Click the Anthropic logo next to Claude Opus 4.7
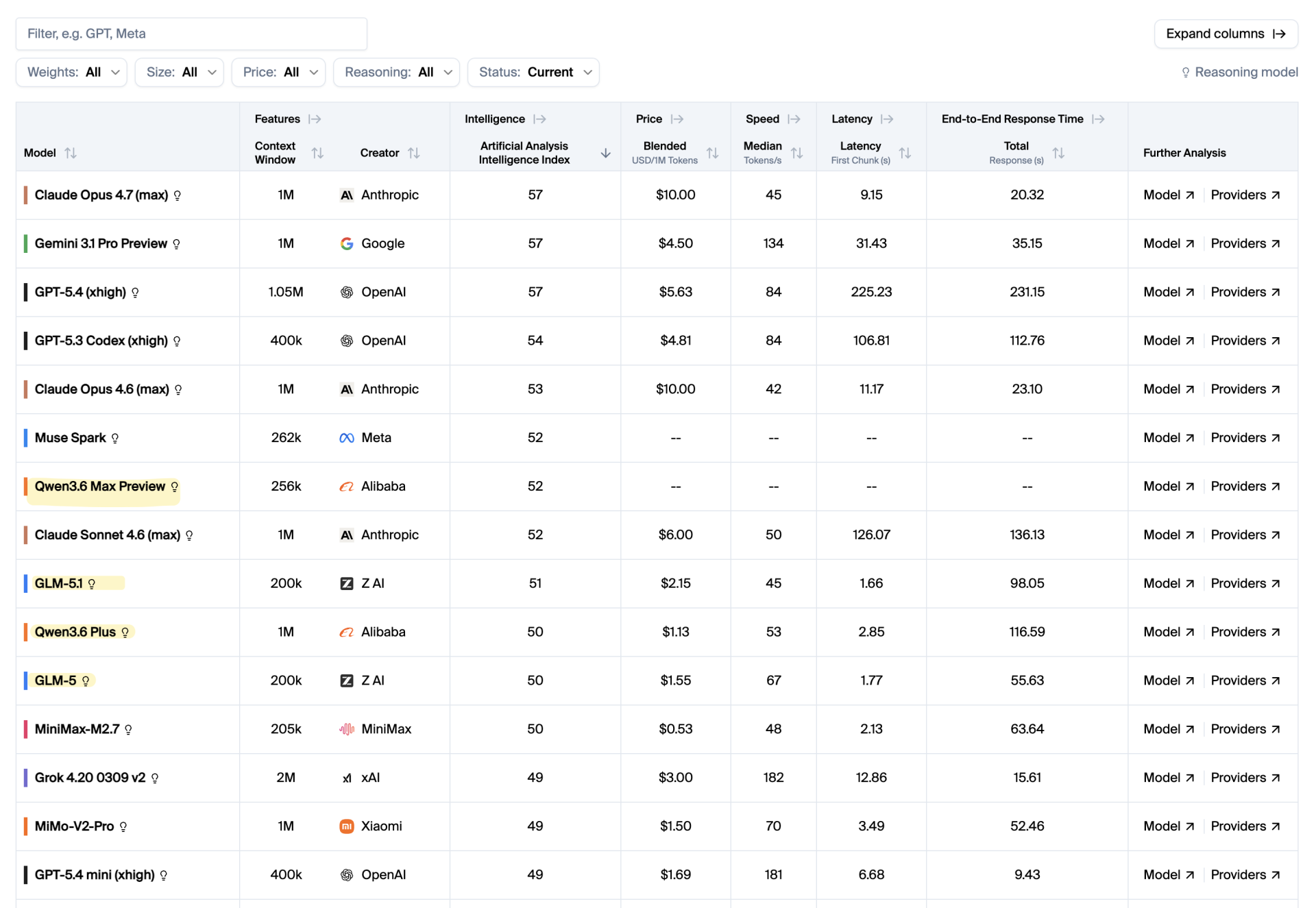The width and height of the screenshot is (1316, 908). click(x=347, y=195)
